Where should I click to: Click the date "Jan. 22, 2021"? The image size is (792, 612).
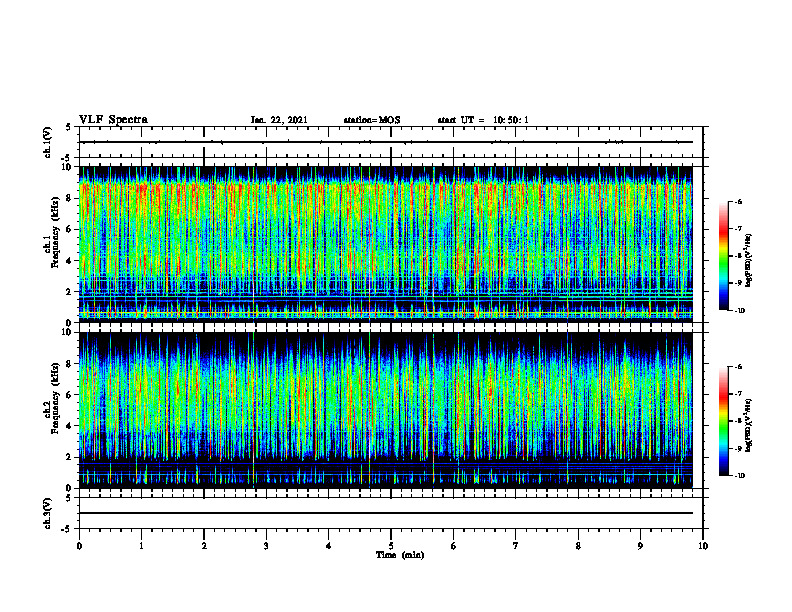click(279, 120)
